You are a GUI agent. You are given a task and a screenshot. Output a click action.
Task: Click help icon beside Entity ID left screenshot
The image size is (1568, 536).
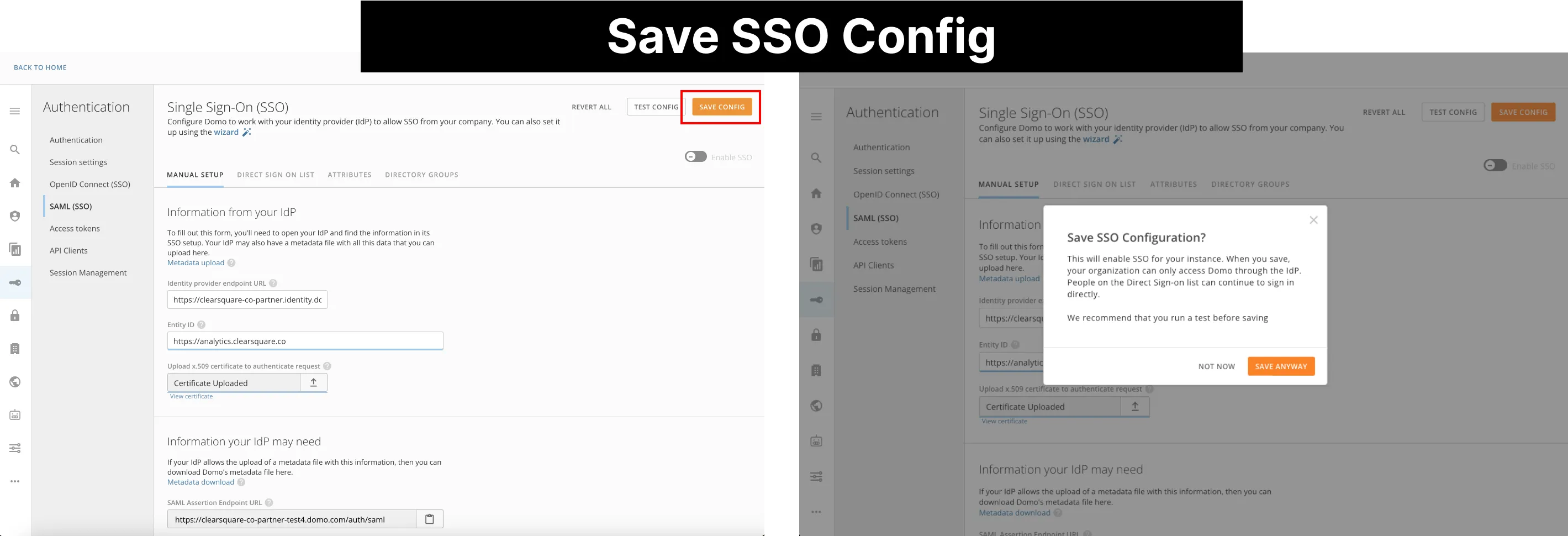202,325
